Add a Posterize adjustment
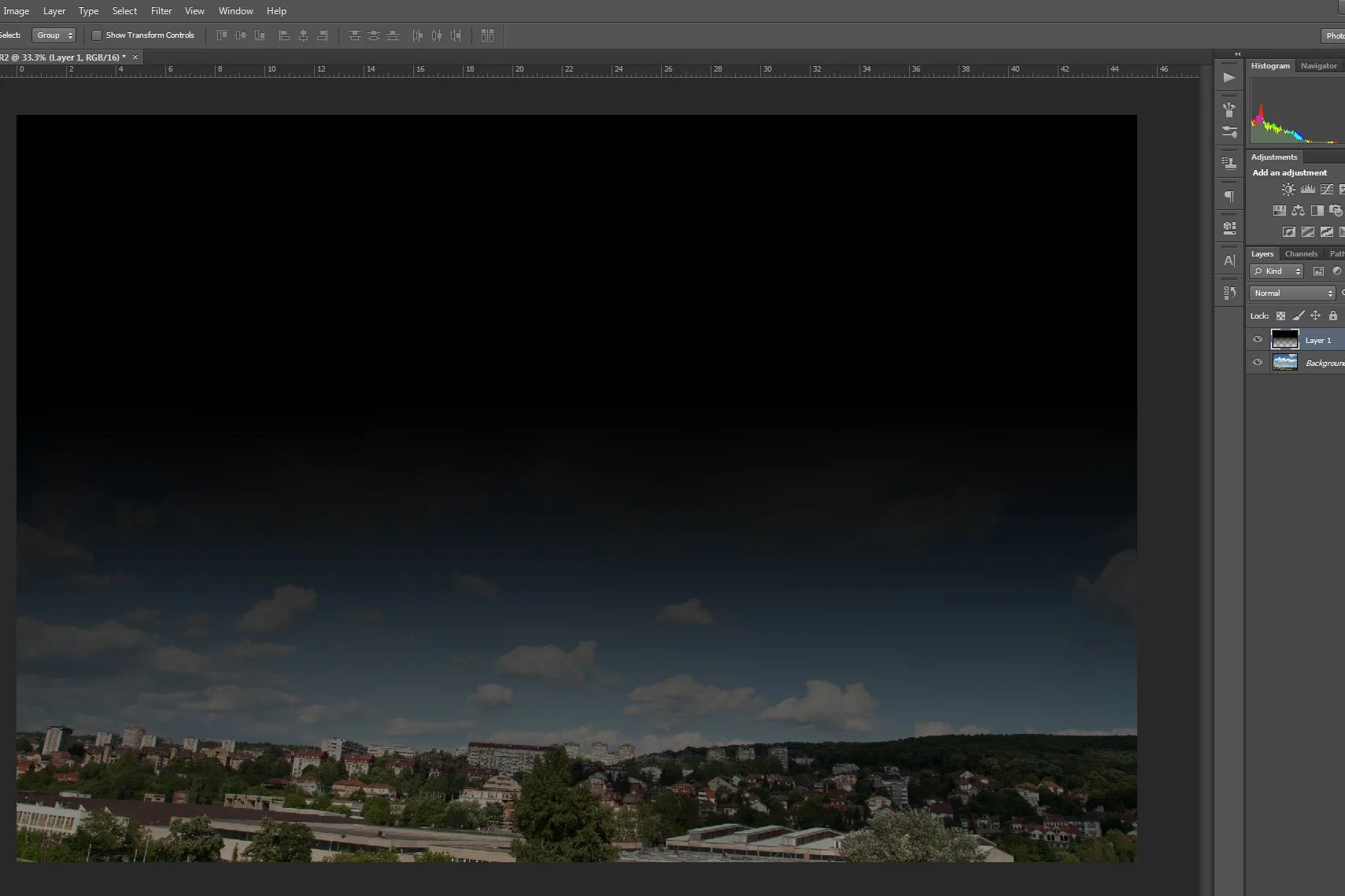Screen dimensions: 1345x896 click(x=1307, y=232)
